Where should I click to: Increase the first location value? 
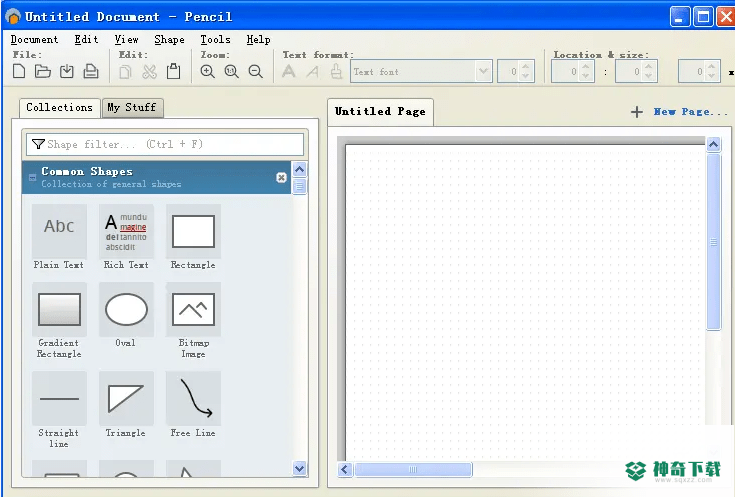pos(585,67)
